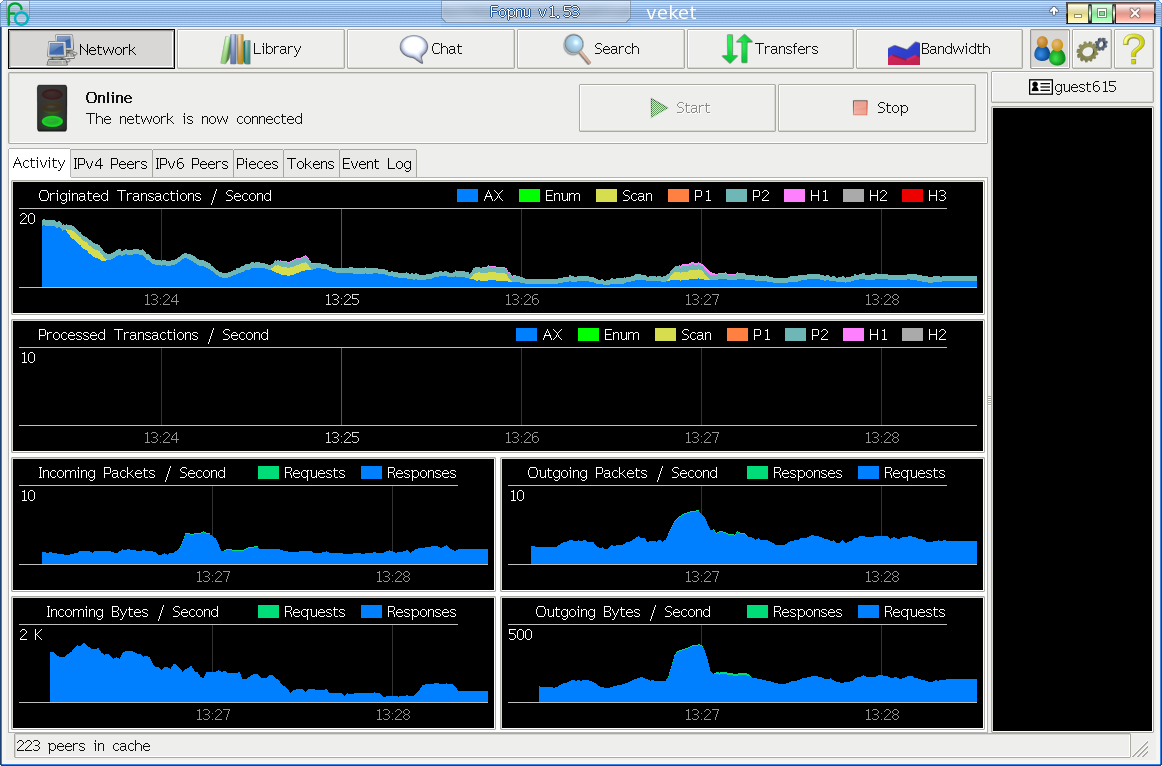
Task: Switch to the Pieces tab
Action: (x=257, y=164)
